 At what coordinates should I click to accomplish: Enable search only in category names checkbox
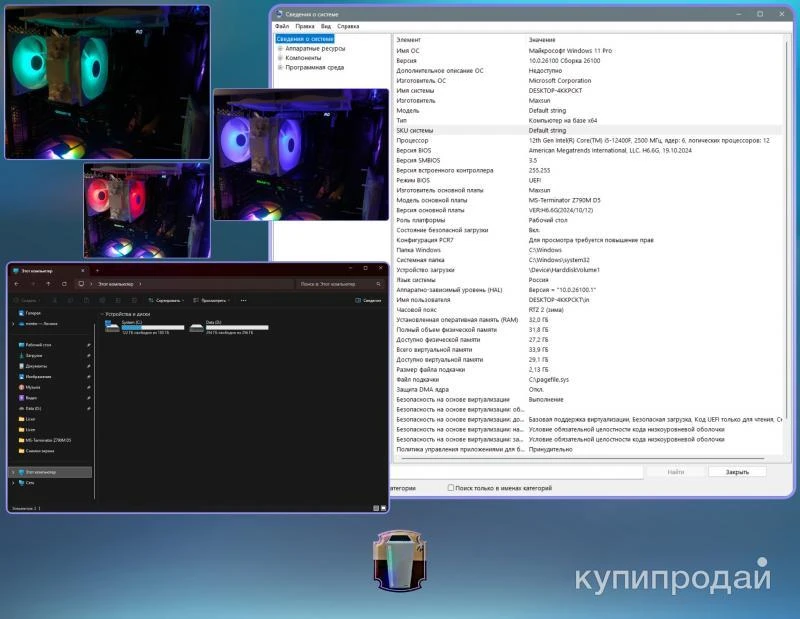[450, 488]
